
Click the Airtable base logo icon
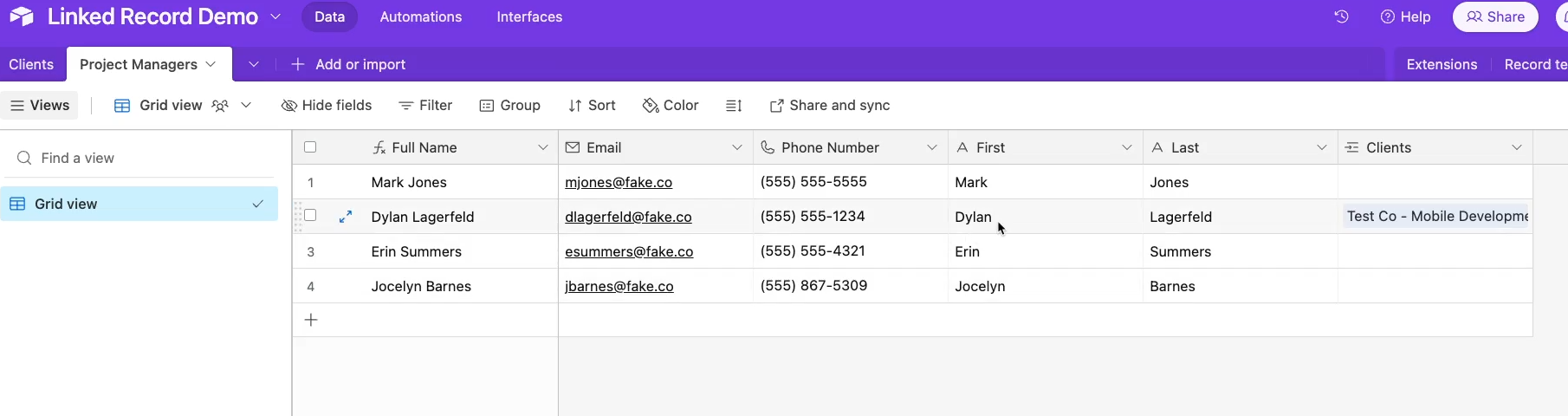click(x=22, y=16)
